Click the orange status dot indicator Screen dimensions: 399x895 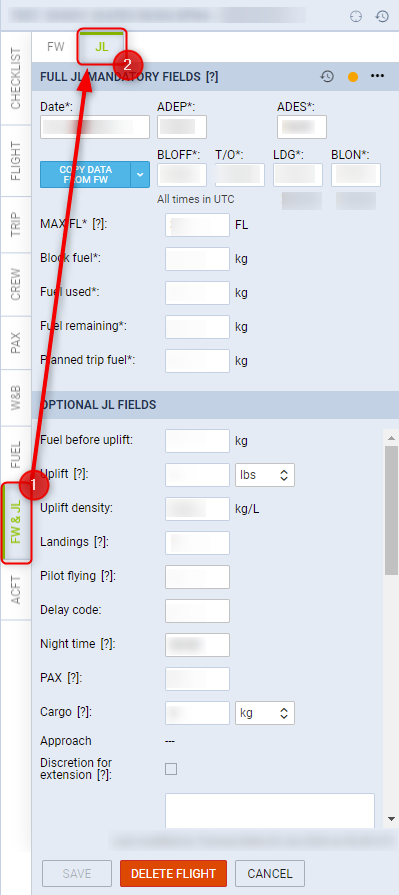[x=353, y=76]
